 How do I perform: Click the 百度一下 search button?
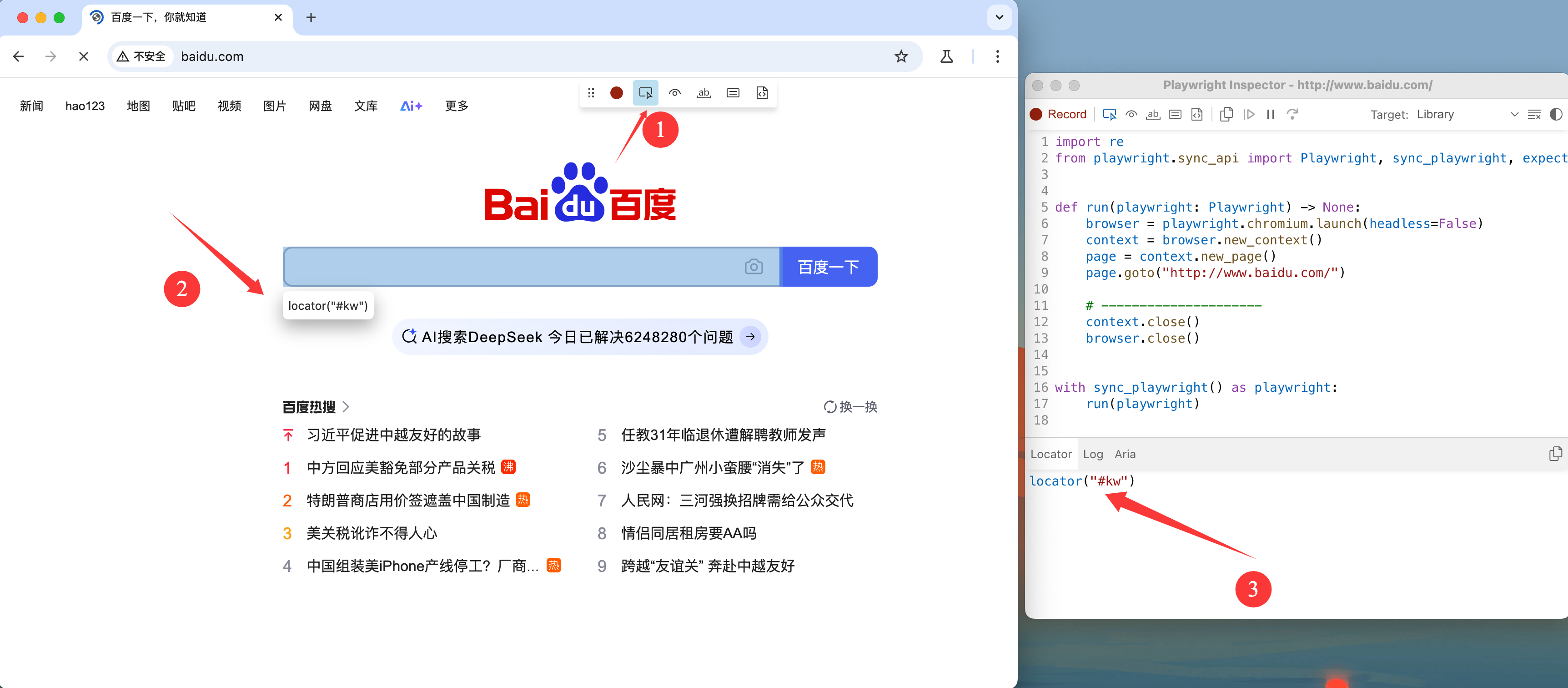point(829,267)
